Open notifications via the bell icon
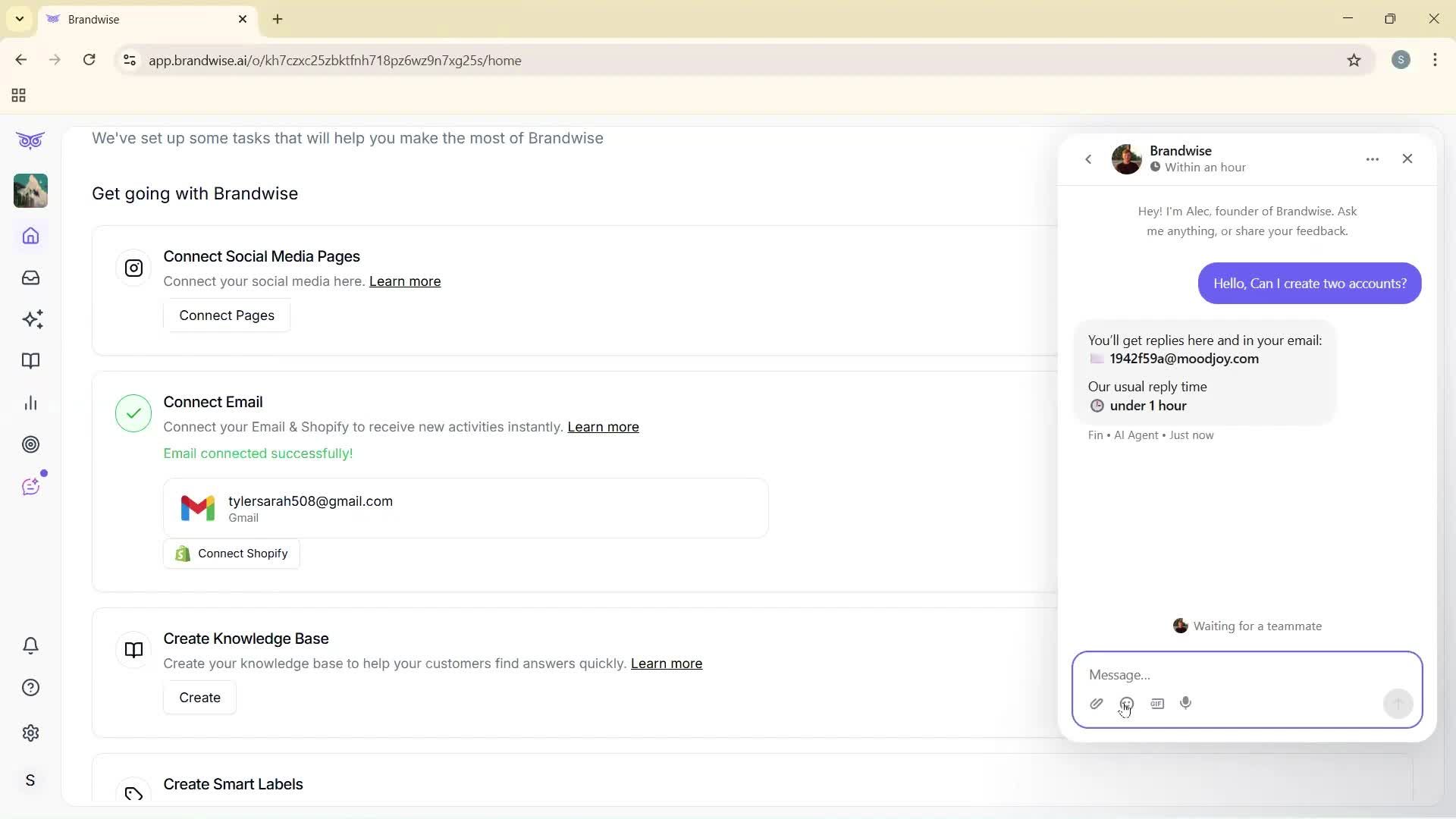The height and width of the screenshot is (819, 1456). pyautogui.click(x=30, y=645)
